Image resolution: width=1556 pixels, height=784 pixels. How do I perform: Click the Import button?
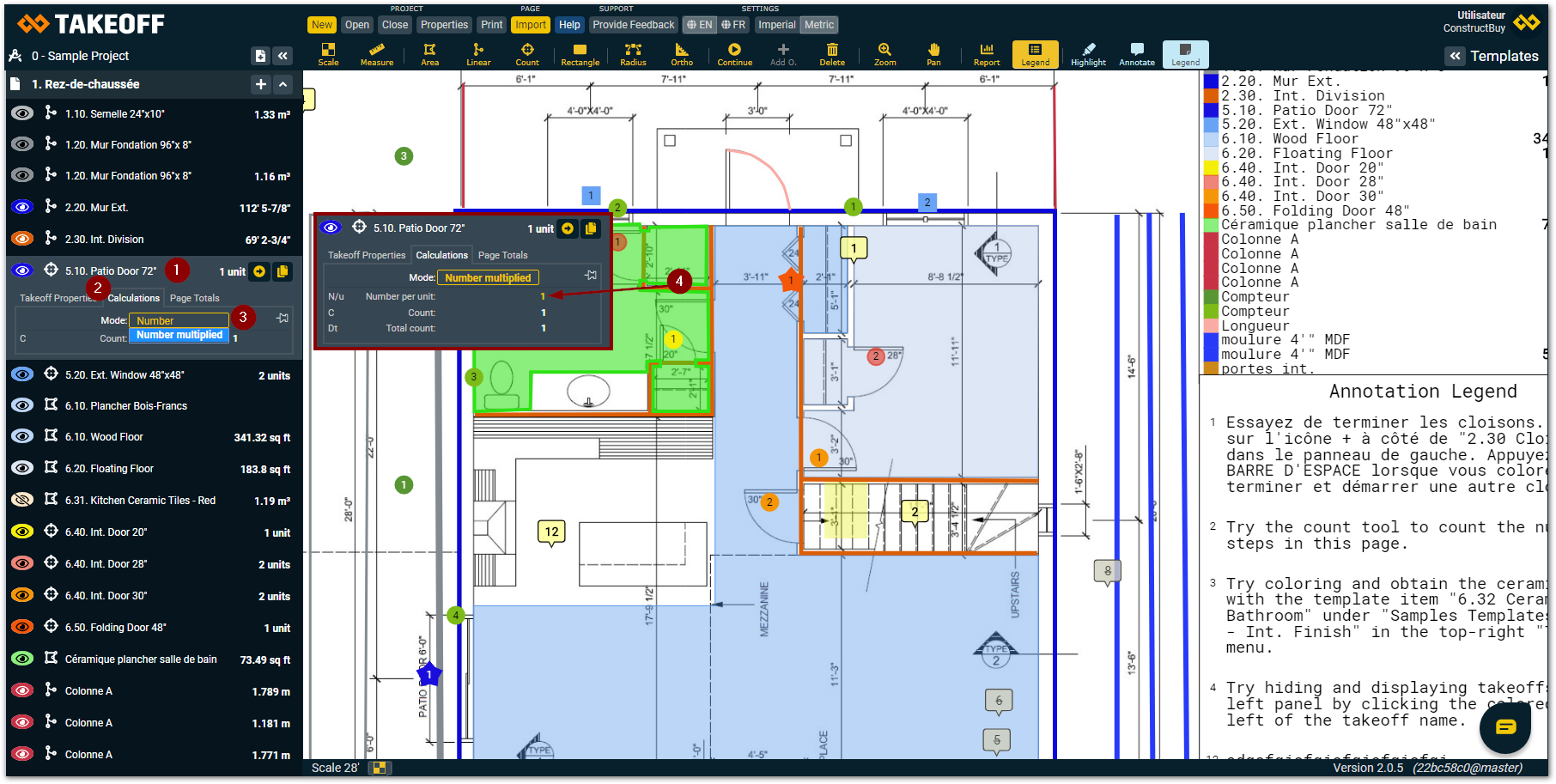coord(531,25)
